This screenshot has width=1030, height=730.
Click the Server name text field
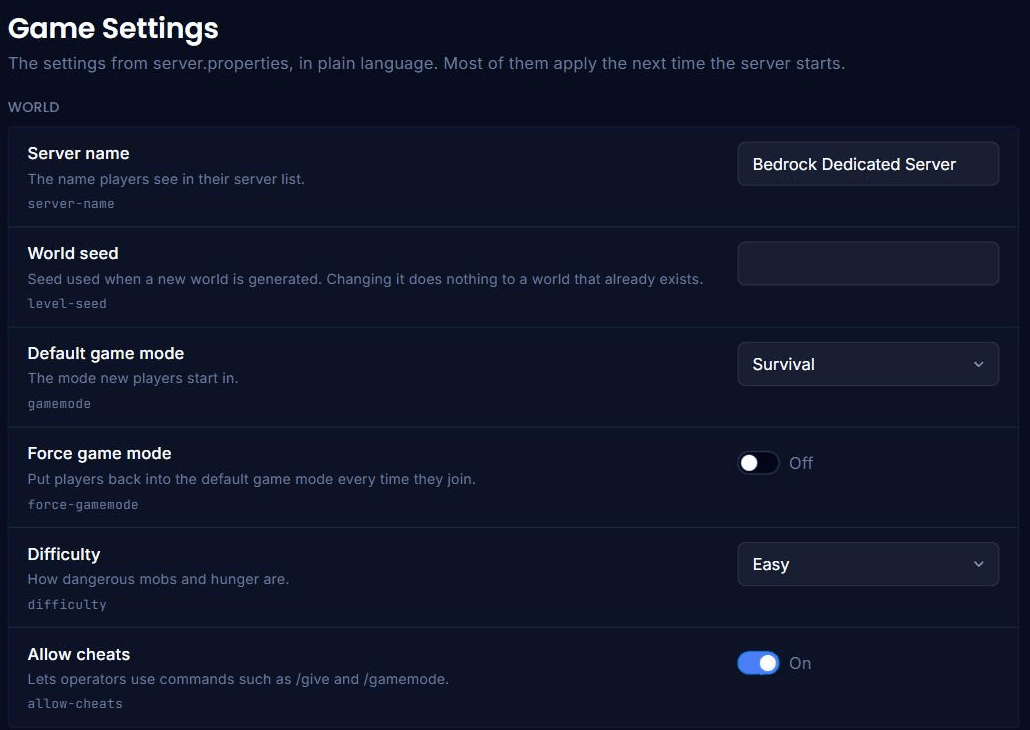pos(868,164)
